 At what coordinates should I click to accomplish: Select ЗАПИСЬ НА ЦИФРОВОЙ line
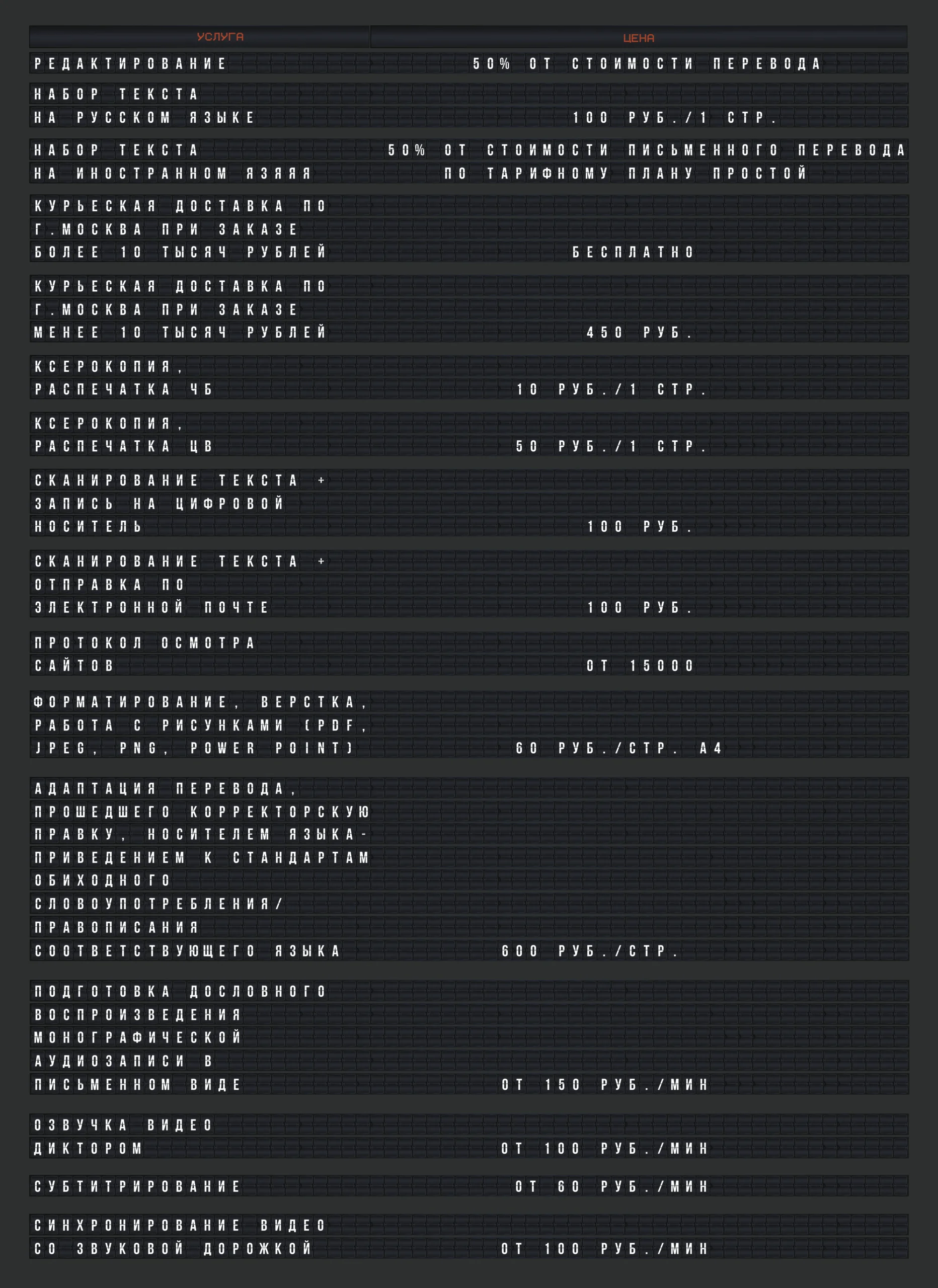(159, 504)
